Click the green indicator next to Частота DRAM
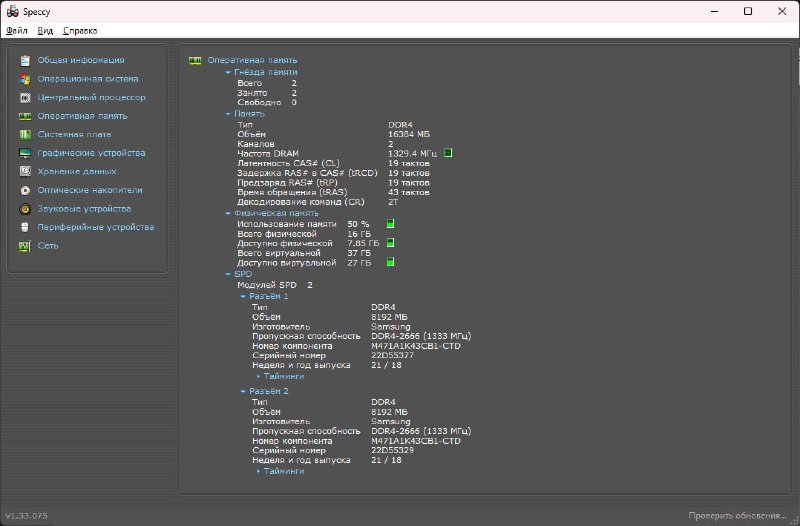 coord(448,153)
